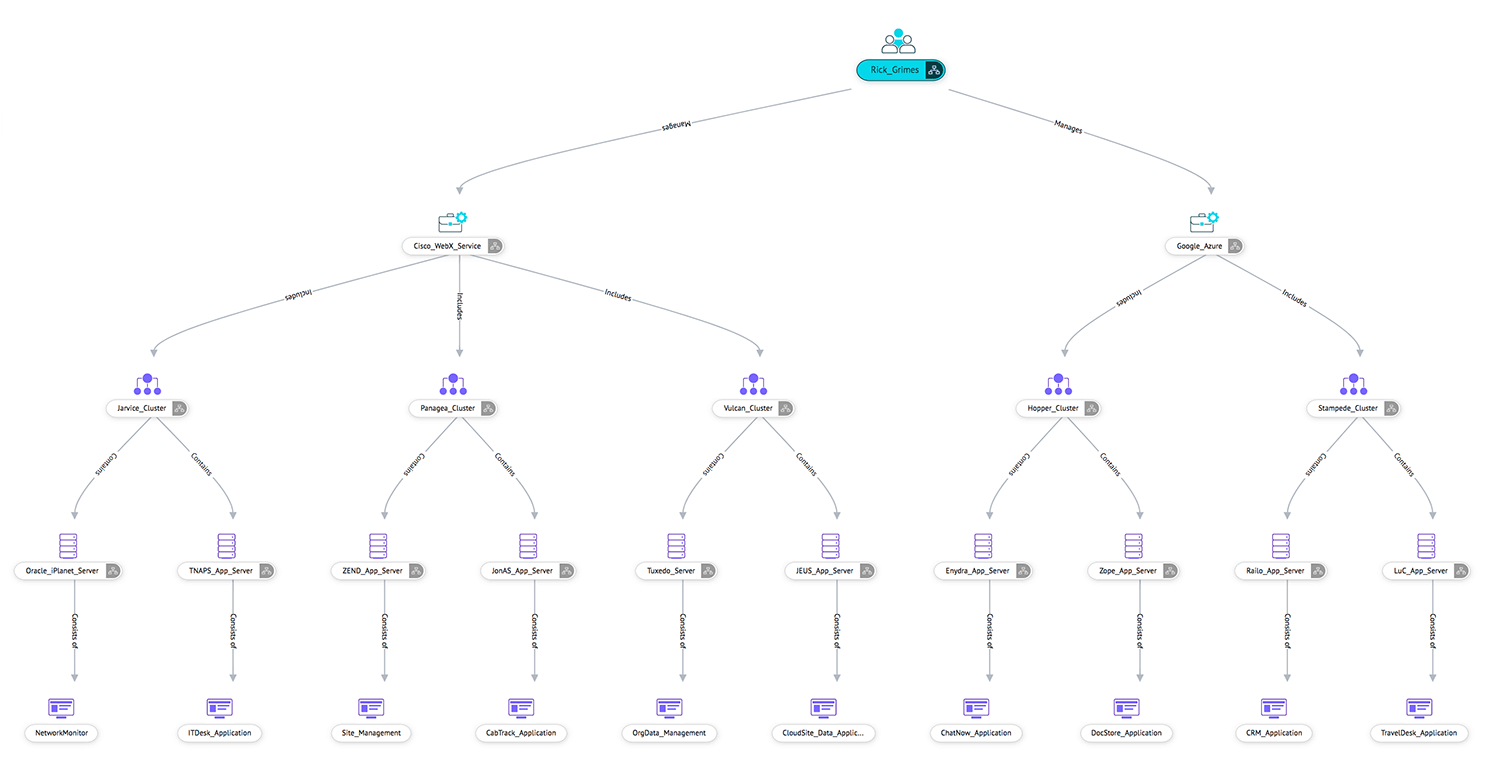Click the LuC_App_Server server icon
The width and height of the screenshot is (1500, 766).
tap(1427, 546)
